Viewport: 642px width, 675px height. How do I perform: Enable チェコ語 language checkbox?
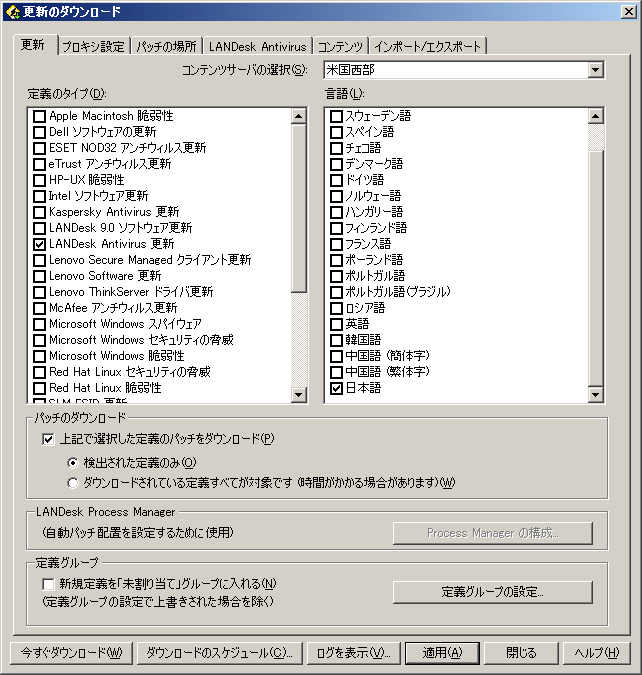[336, 148]
